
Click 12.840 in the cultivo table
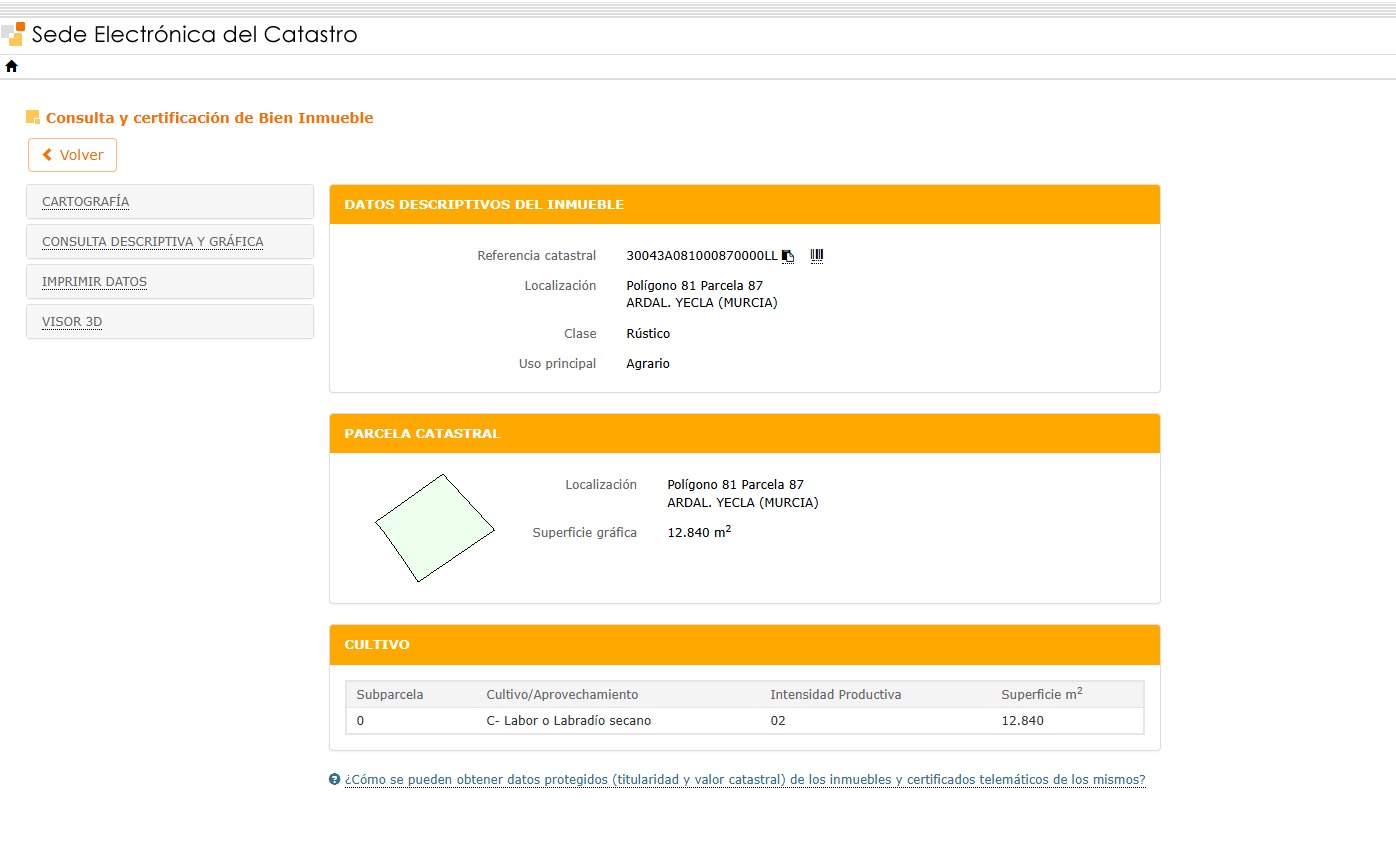coord(1022,720)
